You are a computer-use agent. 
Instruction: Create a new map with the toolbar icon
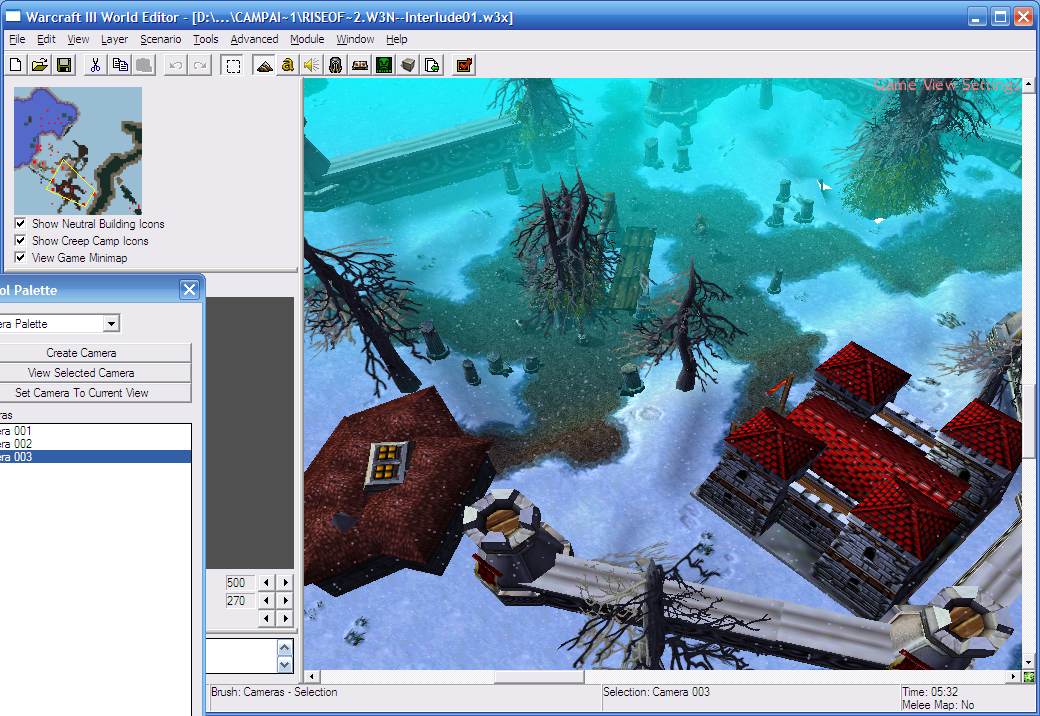(16, 65)
